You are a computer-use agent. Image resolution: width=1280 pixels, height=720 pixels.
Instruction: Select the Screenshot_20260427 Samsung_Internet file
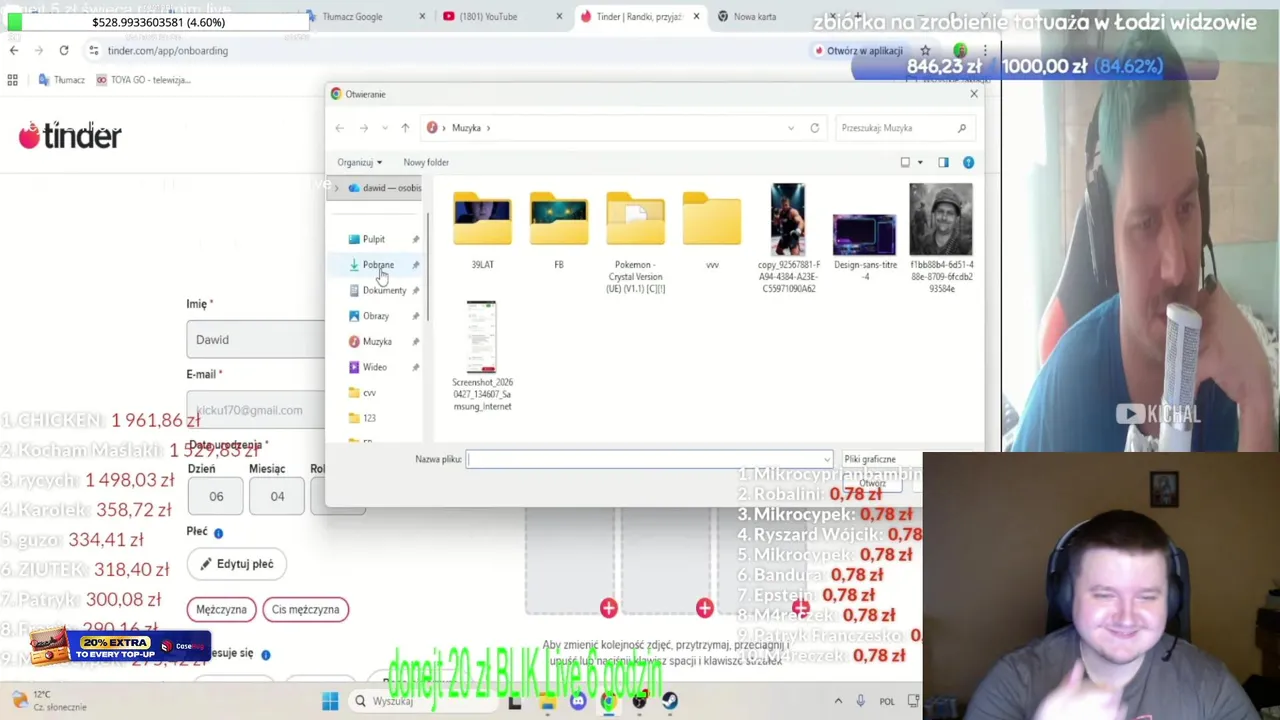482,356
